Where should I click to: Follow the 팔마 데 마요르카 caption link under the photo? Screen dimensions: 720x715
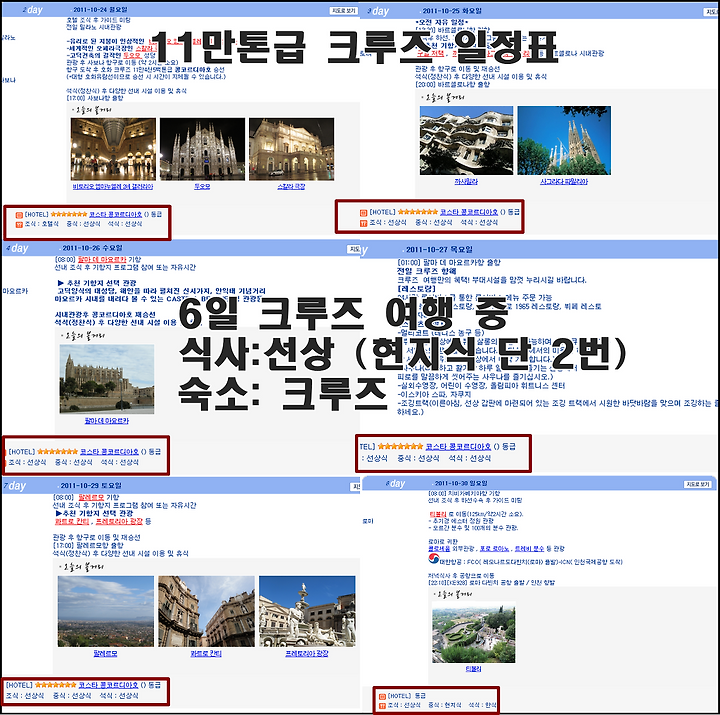107,421
